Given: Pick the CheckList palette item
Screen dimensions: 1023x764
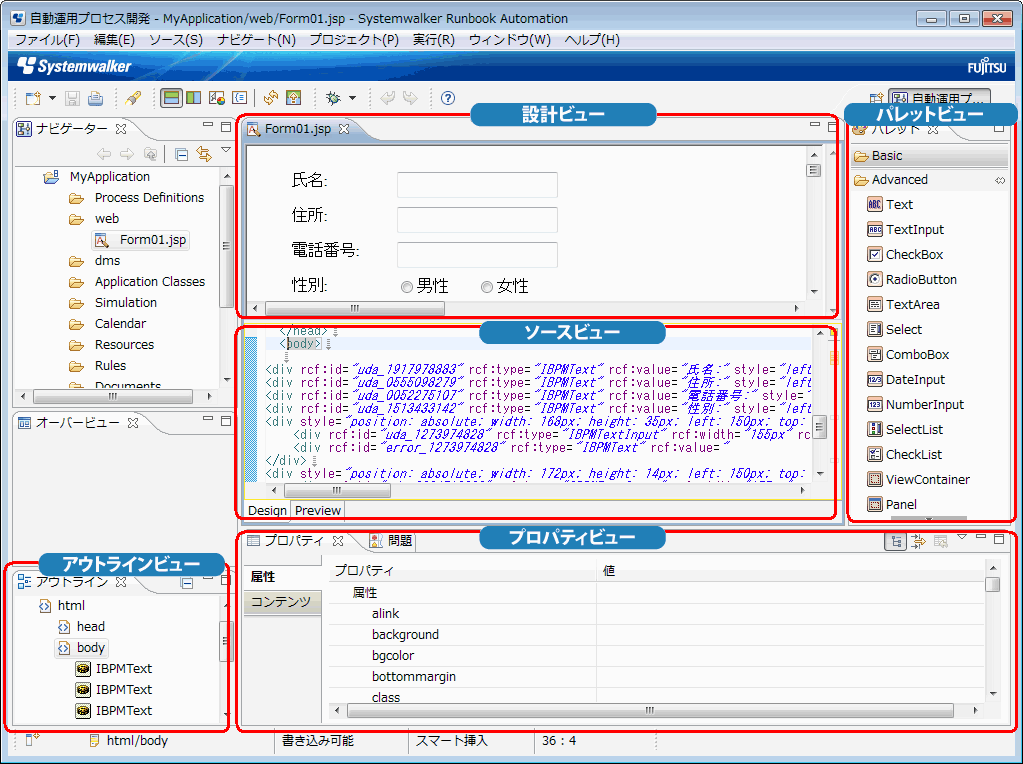Looking at the screenshot, I should tap(904, 455).
